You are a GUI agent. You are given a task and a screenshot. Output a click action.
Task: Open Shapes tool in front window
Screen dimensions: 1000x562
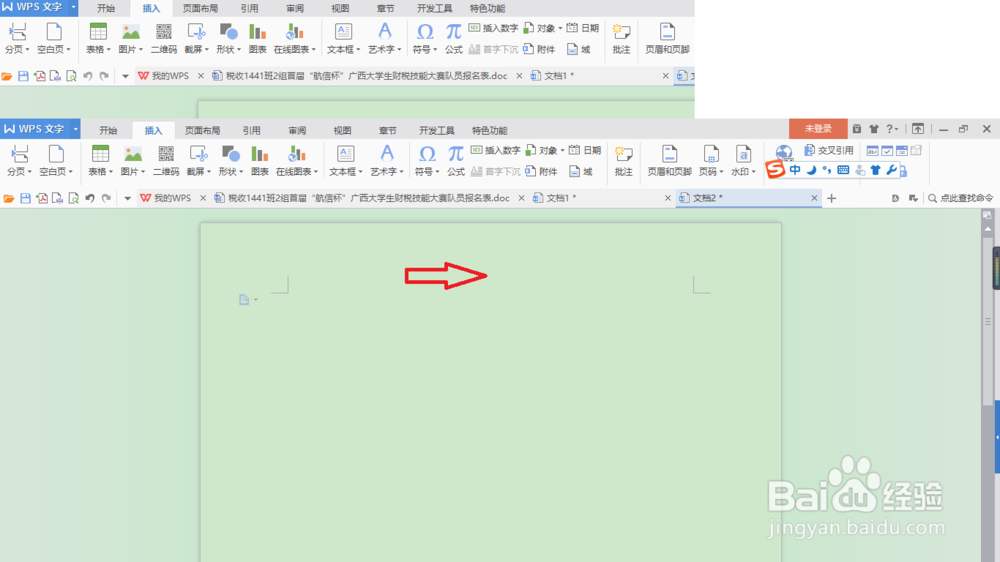click(230, 160)
